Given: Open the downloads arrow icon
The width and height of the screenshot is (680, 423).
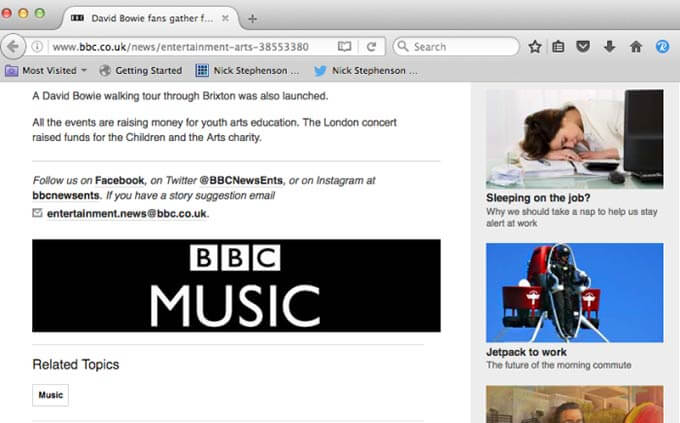Looking at the screenshot, I should coord(609,46).
